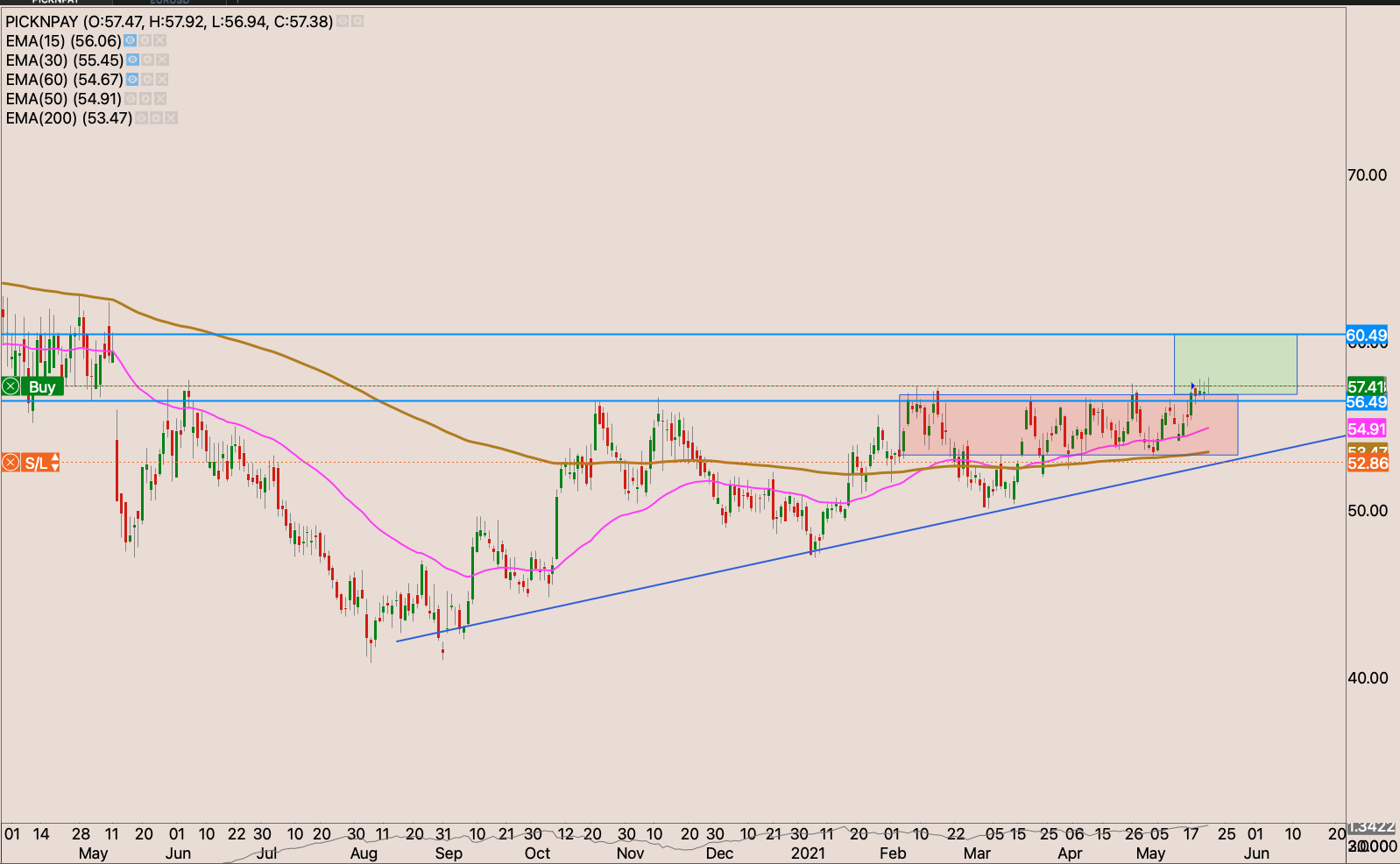
Task: Click the 60.49 horizontal line price tag
Action: point(1366,335)
